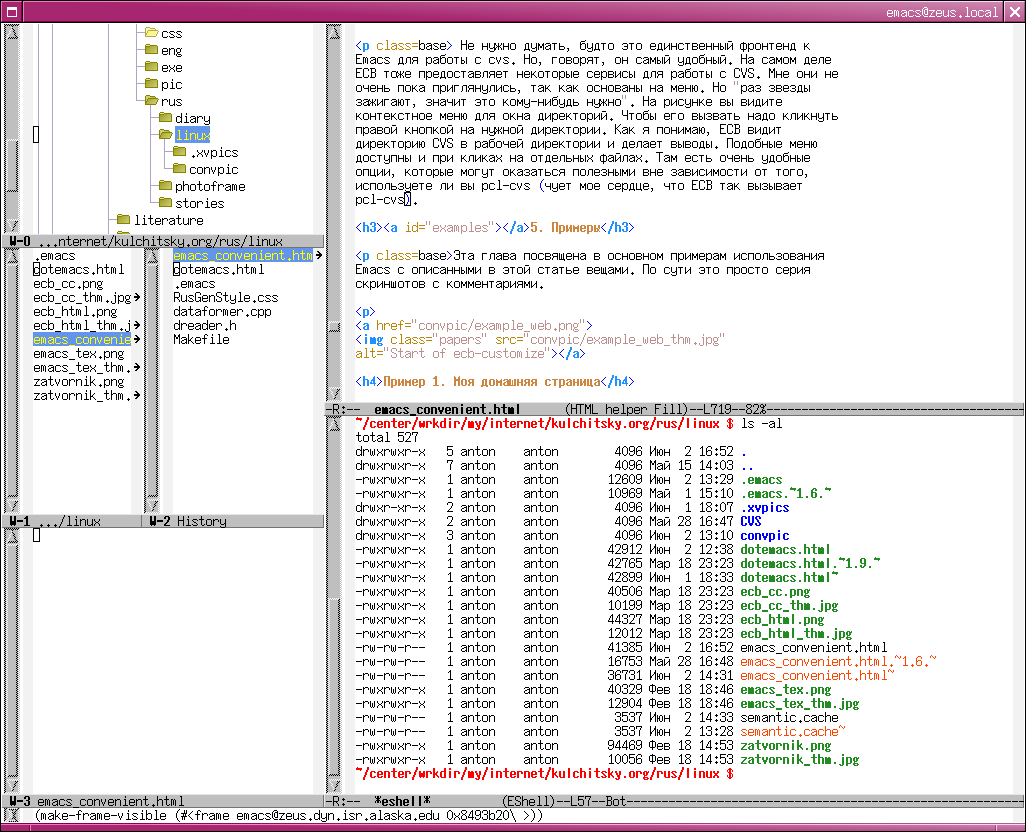1026x832 pixels.
Task: Select stories directory in the tree
Action: point(199,203)
